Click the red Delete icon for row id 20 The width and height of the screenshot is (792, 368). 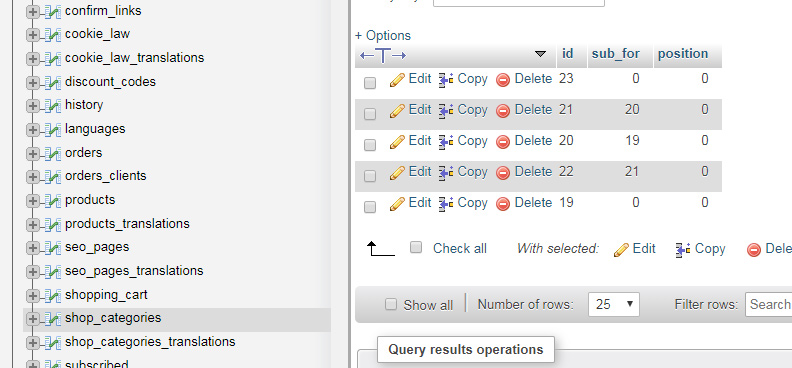503,142
